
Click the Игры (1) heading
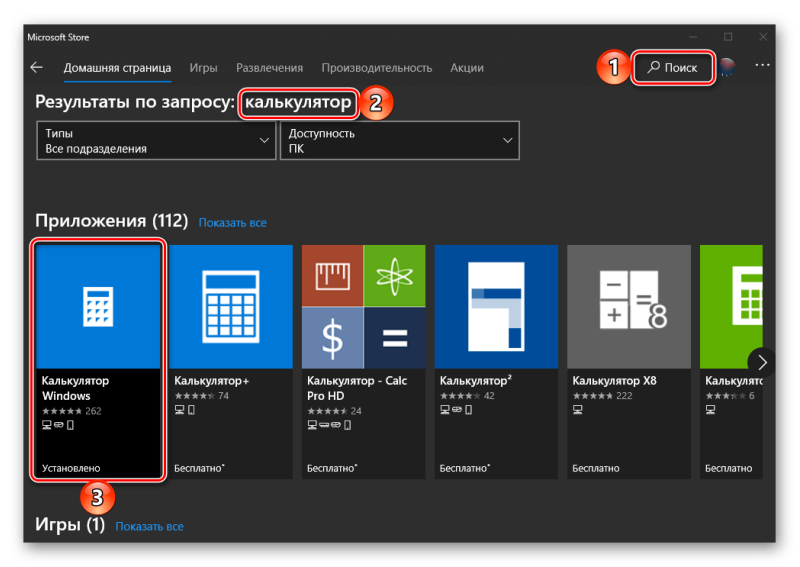point(70,524)
